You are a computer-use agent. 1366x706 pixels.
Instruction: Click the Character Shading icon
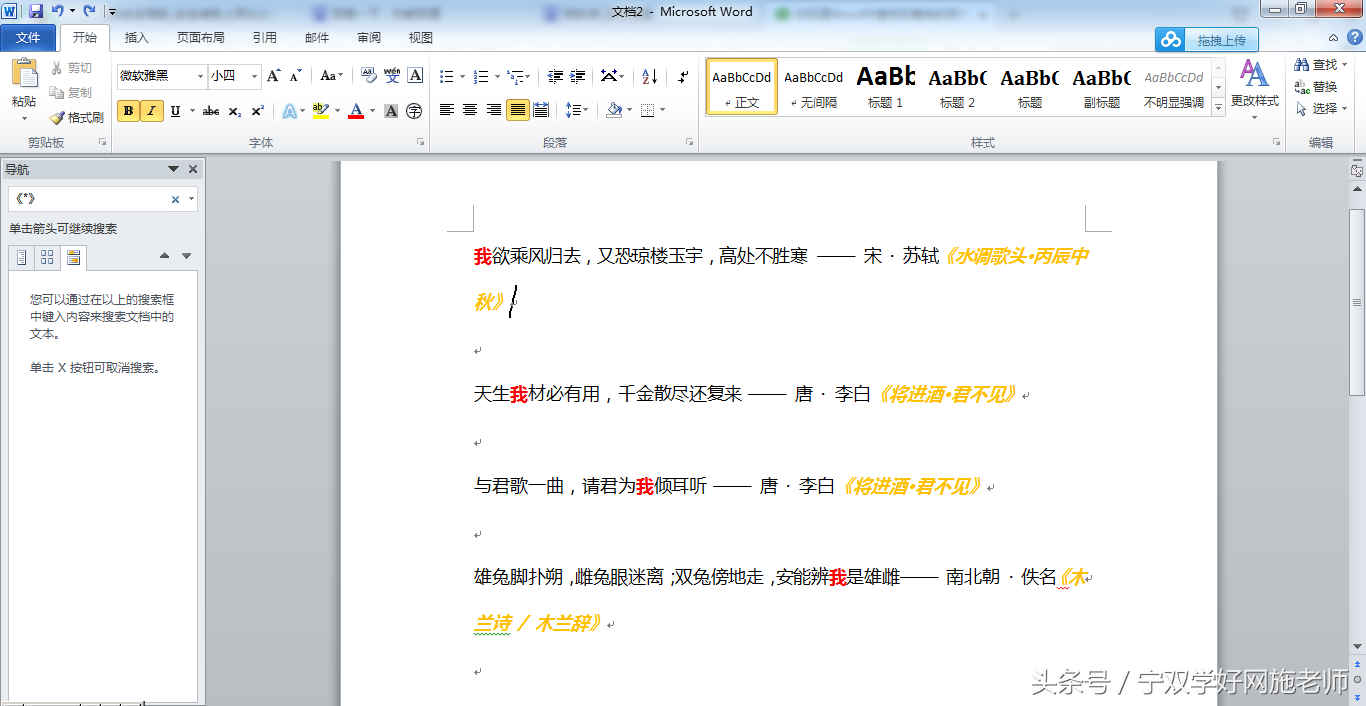391,111
